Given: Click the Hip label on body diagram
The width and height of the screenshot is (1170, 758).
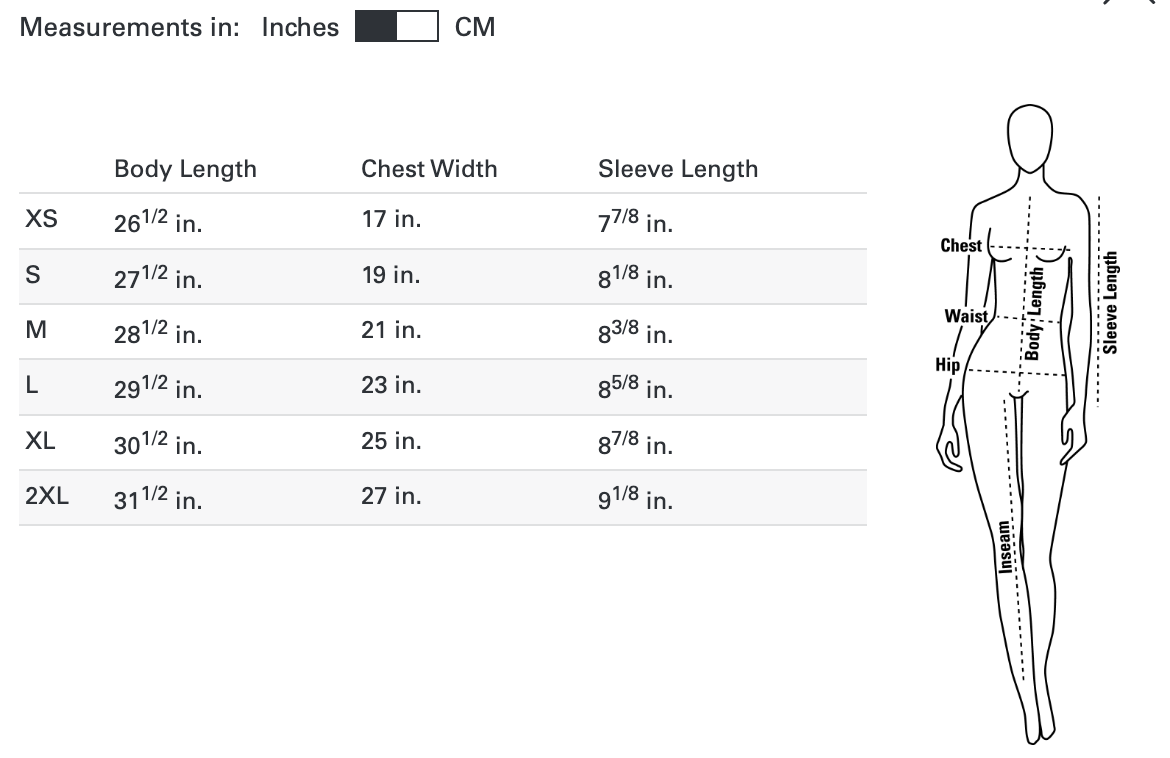Looking at the screenshot, I should 947,365.
